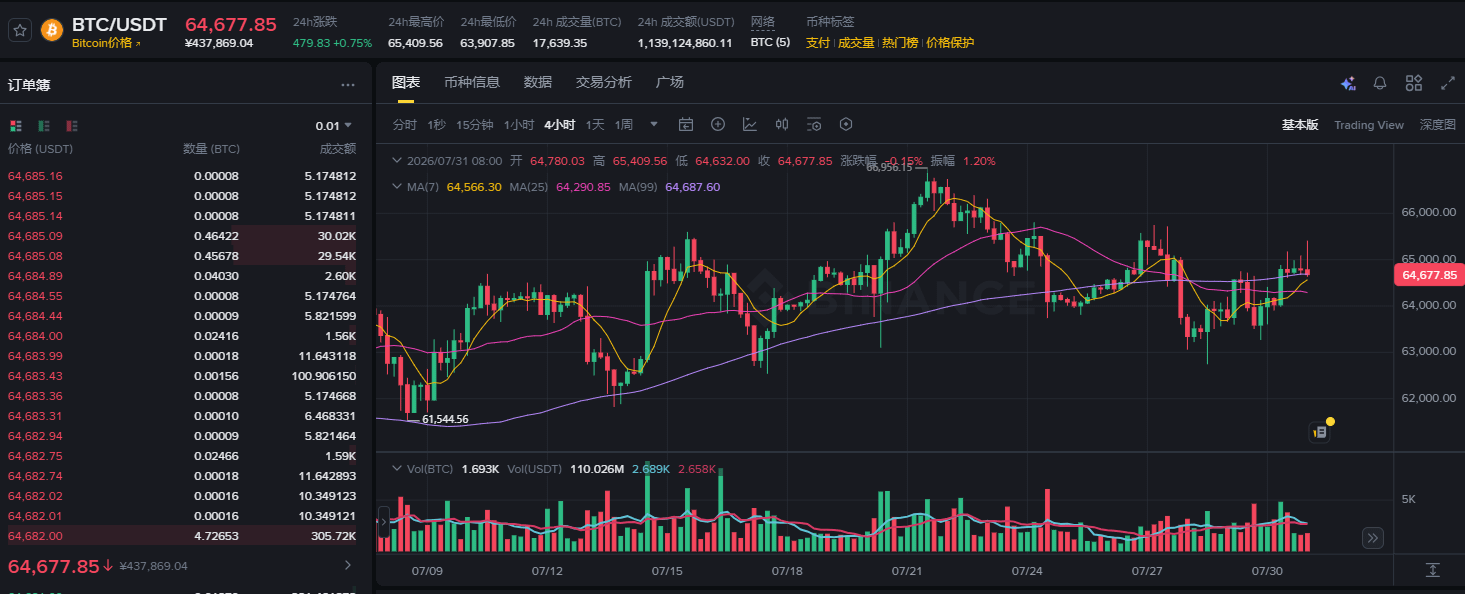The image size is (1465, 594).
Task: Click the 热门榜 coin tag
Action: pos(900,43)
